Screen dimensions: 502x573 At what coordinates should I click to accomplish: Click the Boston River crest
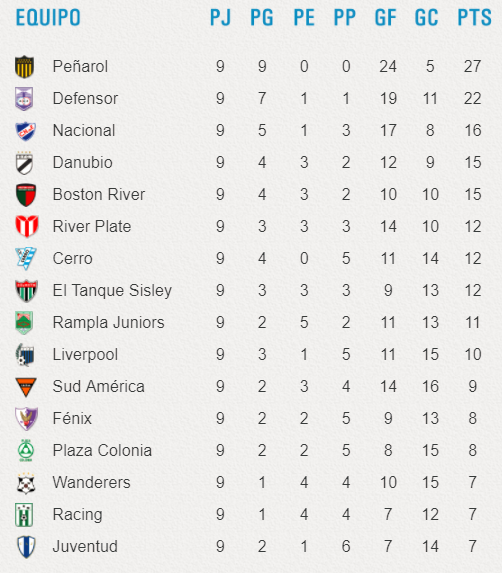pyautogui.click(x=26, y=195)
